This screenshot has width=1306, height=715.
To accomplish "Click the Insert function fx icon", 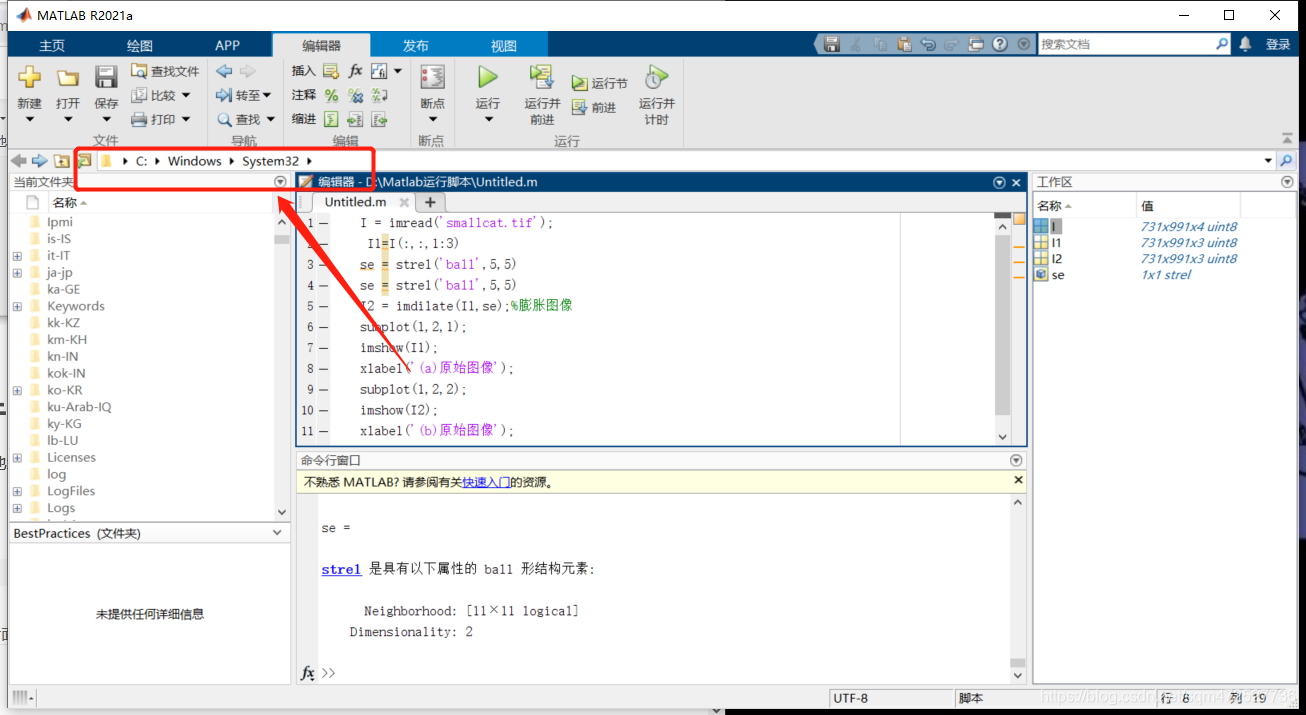I will click(x=357, y=70).
